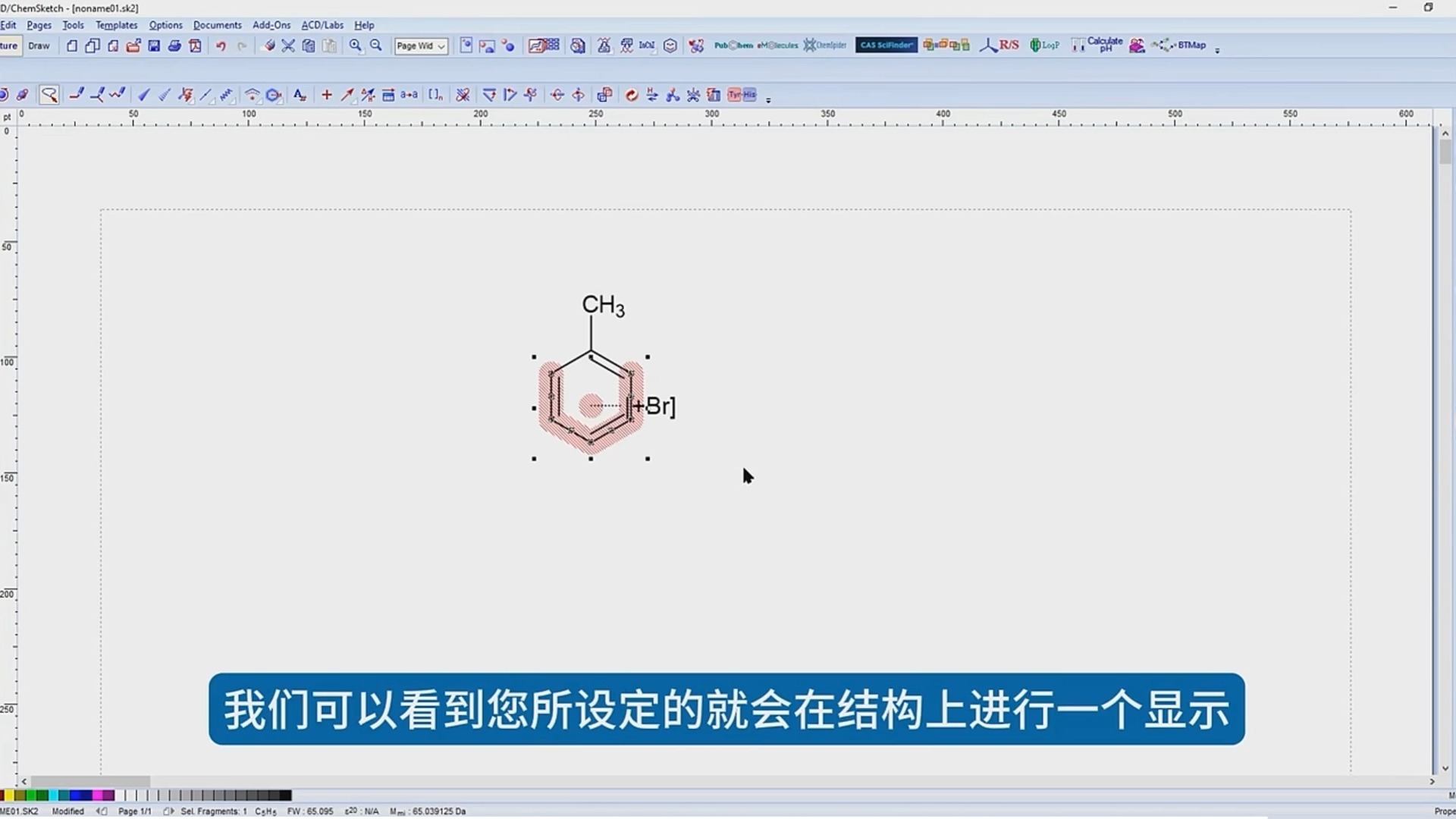This screenshot has width=1456, height=819.
Task: Click the CH3 label on the structure
Action: 603,306
